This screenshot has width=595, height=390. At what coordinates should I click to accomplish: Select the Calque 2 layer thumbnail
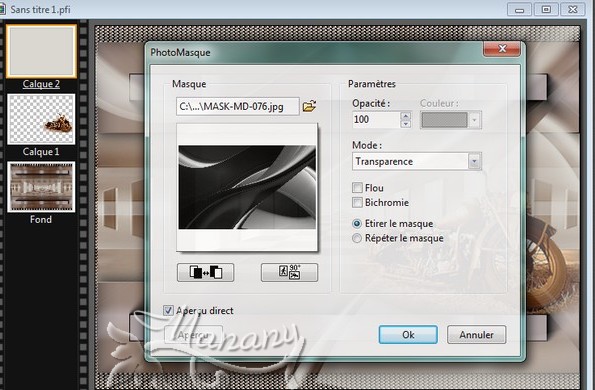click(x=41, y=51)
